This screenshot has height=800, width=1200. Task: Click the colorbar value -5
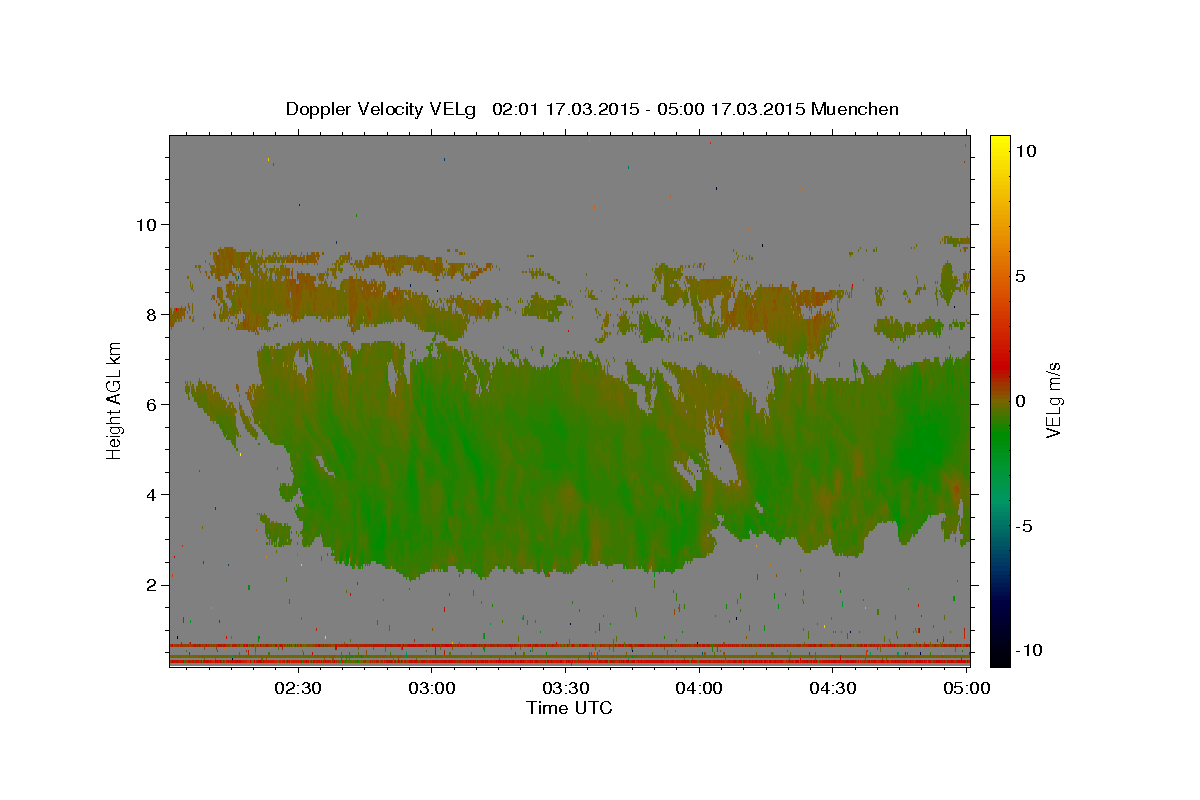point(1025,526)
